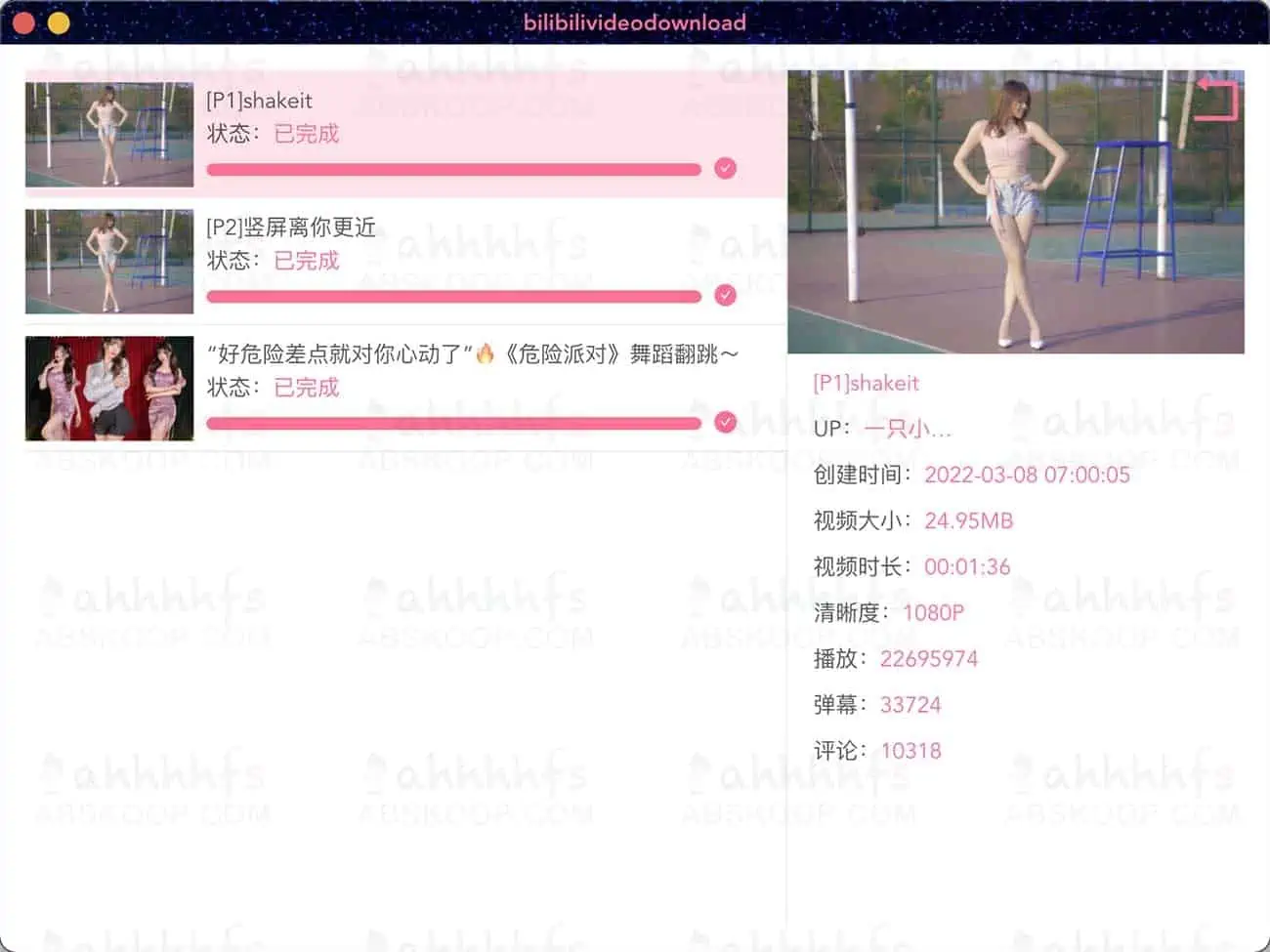This screenshot has height=952, width=1270.
Task: Open the 危险派对 dance video thumbnail
Action: coord(108,388)
